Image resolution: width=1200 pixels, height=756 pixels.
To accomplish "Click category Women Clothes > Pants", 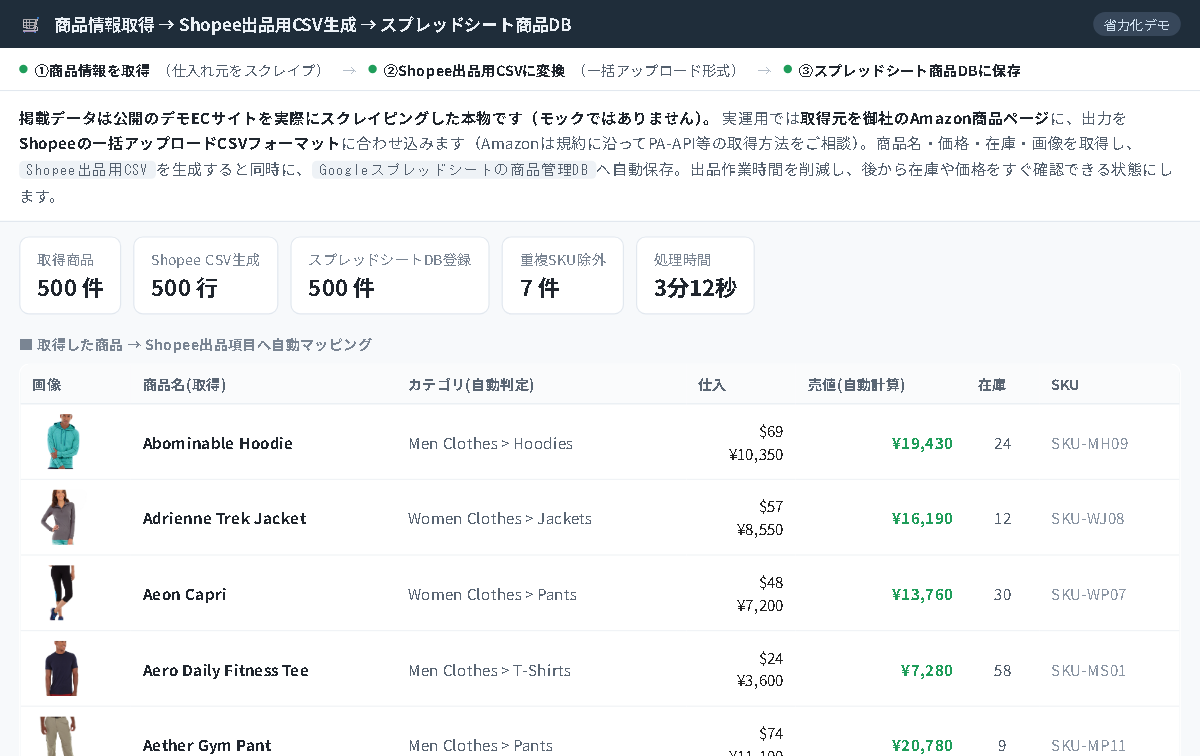I will pyautogui.click(x=493, y=594).
